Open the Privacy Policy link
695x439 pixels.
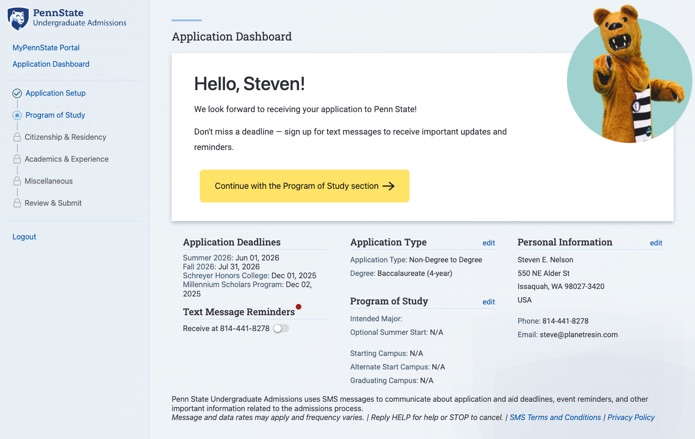(x=631, y=417)
